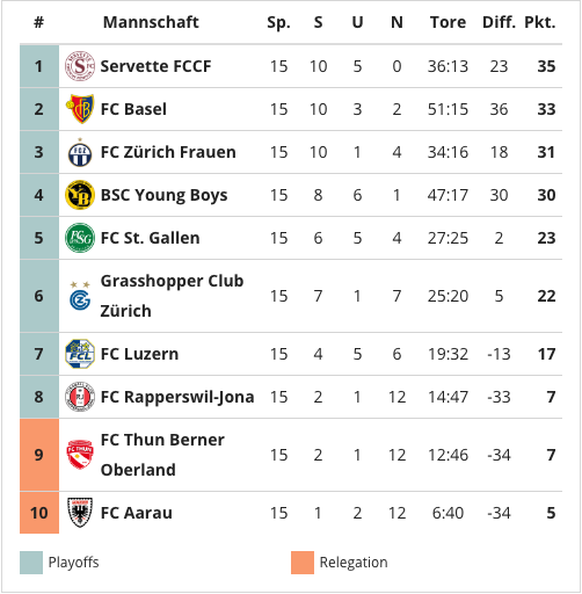
Task: Select the orange rank 10 cell
Action: [39, 513]
